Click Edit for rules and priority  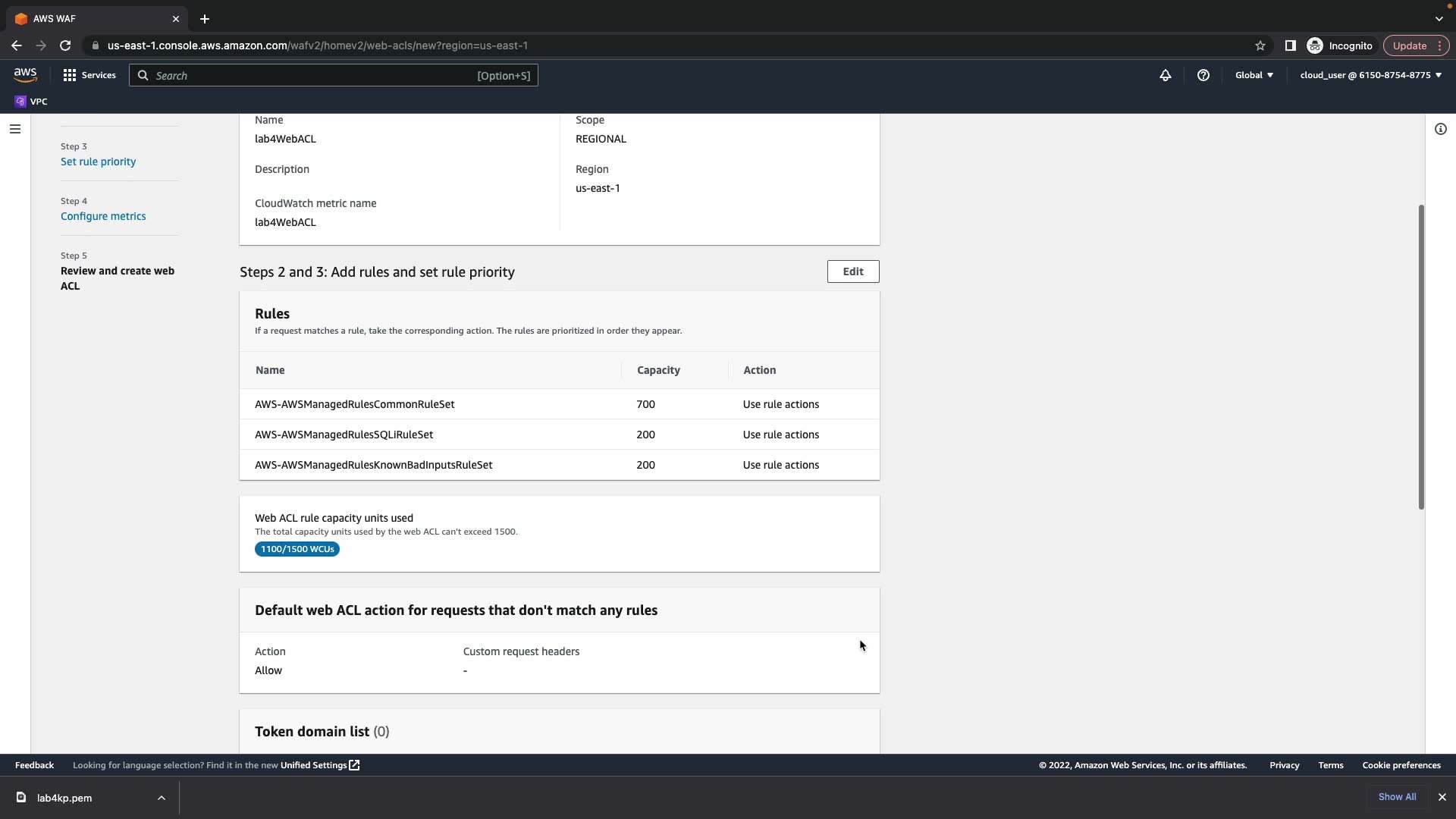853,271
